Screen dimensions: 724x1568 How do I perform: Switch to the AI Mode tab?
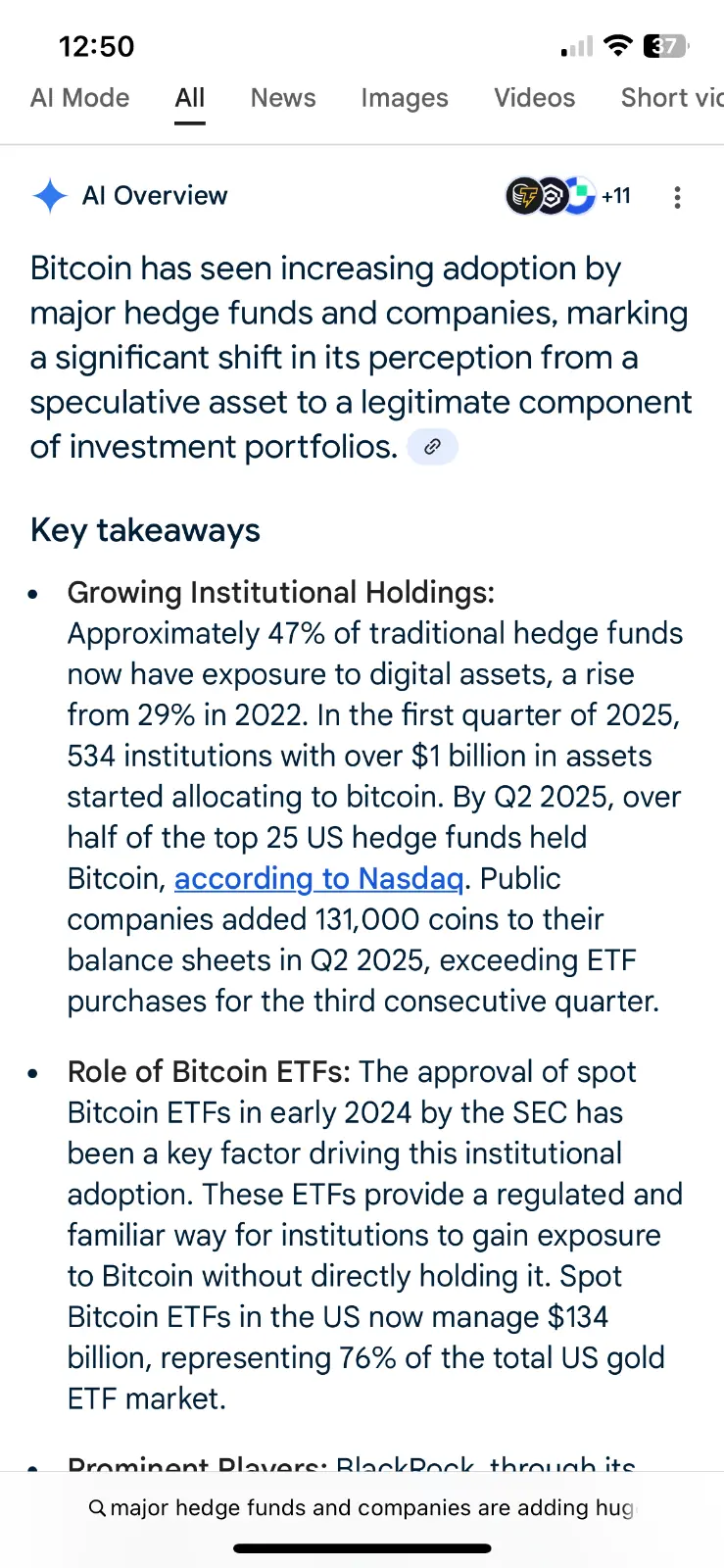80,98
